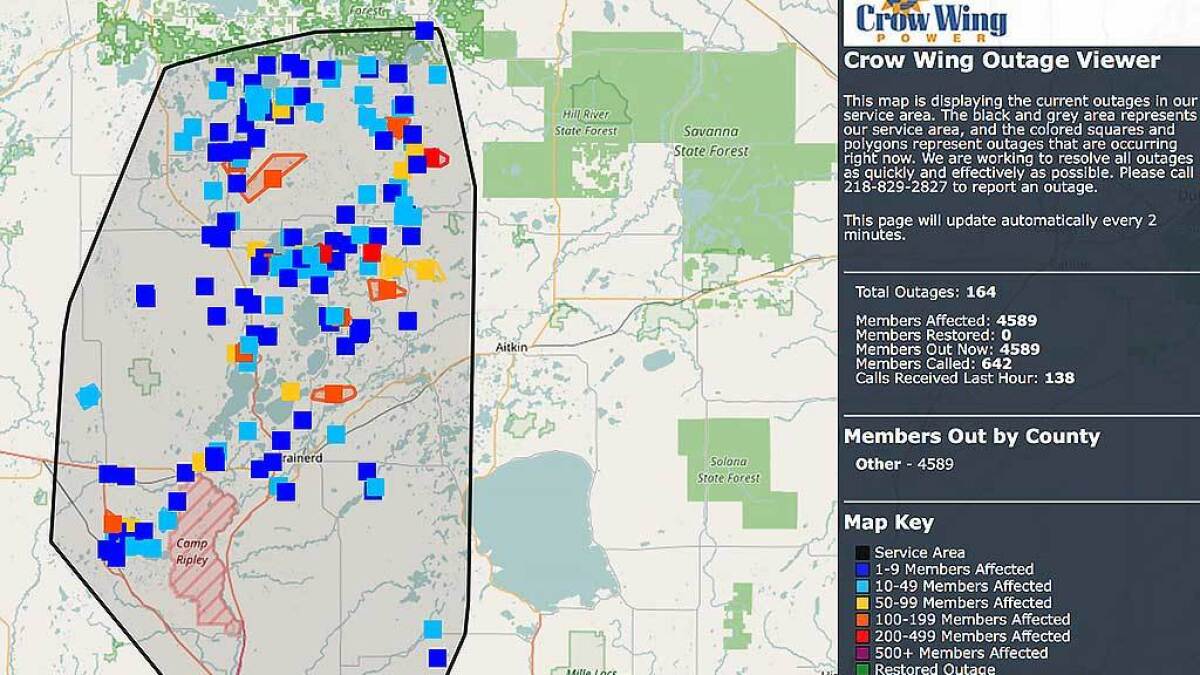
Task: Click the bottommost dark blue outage square
Action: (x=437, y=657)
